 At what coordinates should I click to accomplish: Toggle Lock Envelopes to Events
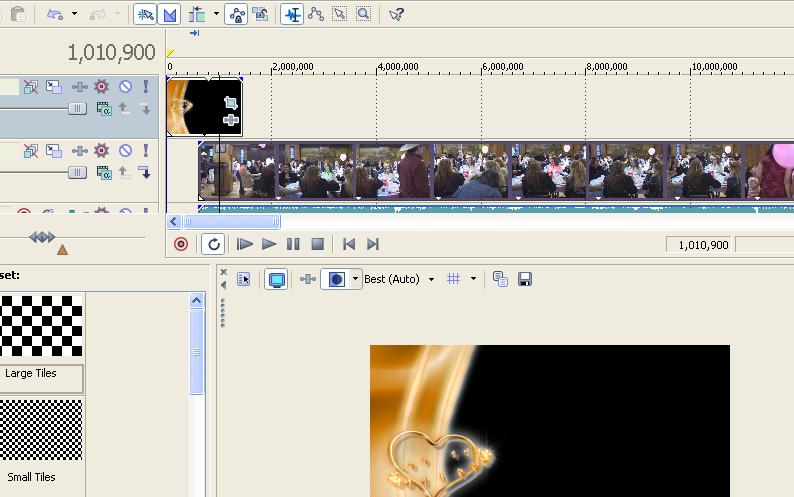tap(236, 14)
